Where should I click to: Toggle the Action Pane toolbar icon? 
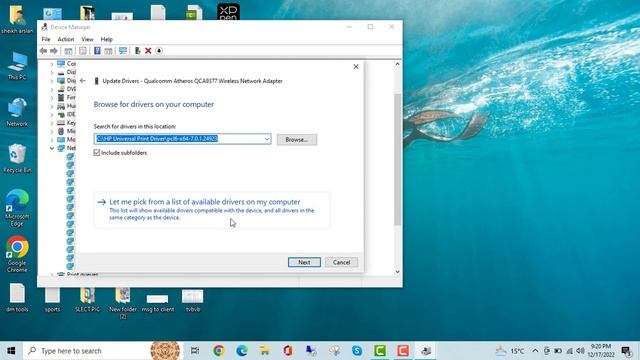coord(108,51)
